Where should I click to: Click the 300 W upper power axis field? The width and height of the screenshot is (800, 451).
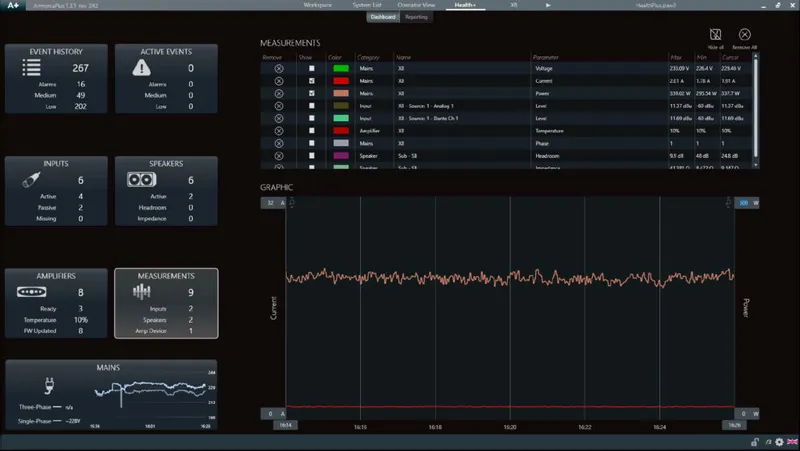pyautogui.click(x=747, y=203)
